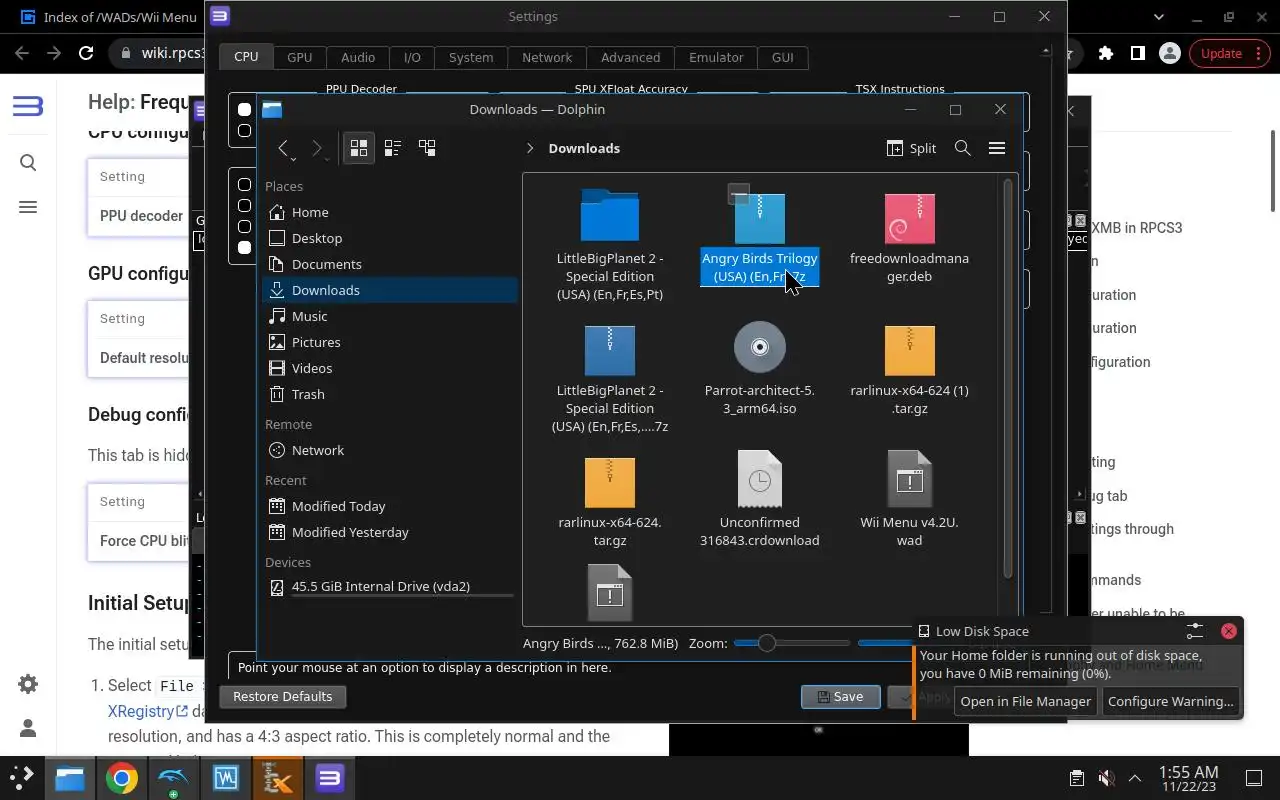The width and height of the screenshot is (1280, 800).
Task: Open the Chrome extensions puzzle icon
Action: click(1105, 53)
